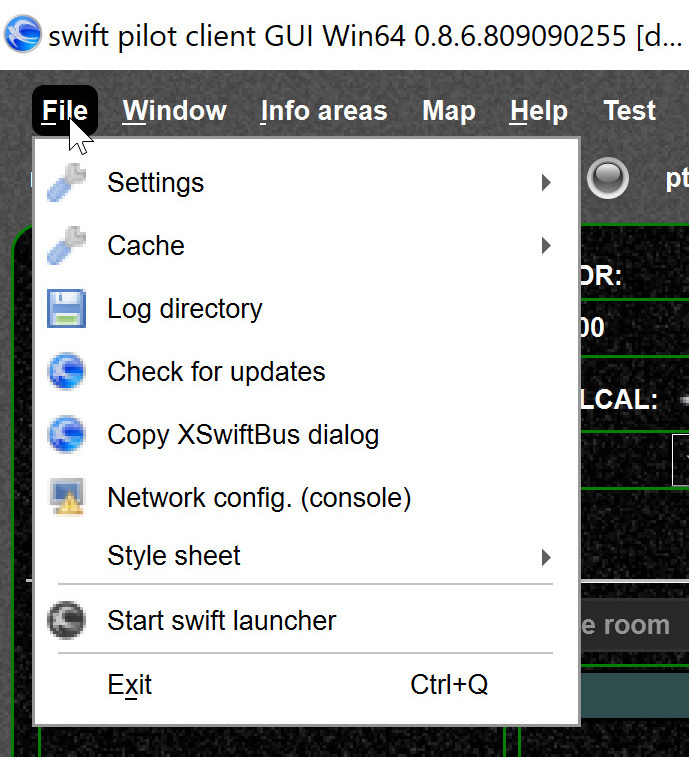The width and height of the screenshot is (689, 757).
Task: Choose Cache in the File menu
Action: [306, 246]
